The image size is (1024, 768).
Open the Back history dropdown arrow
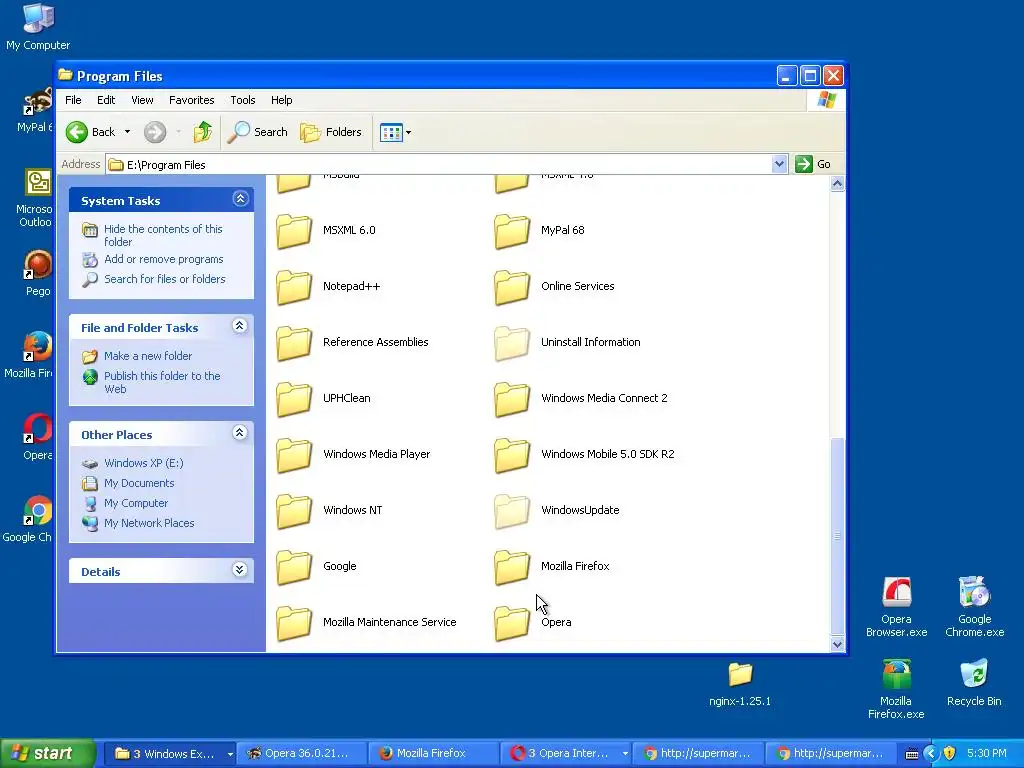pyautogui.click(x=127, y=132)
